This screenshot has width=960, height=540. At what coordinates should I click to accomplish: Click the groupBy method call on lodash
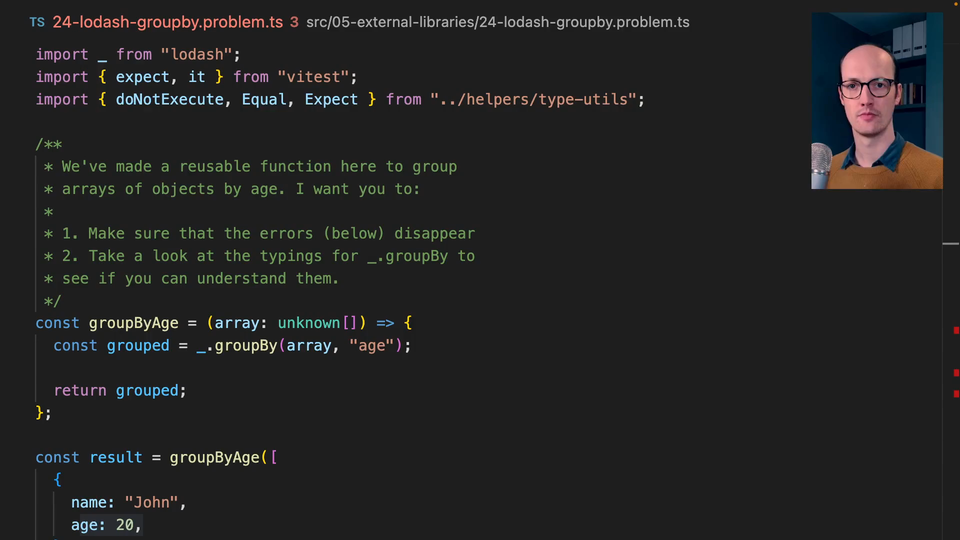(x=244, y=345)
